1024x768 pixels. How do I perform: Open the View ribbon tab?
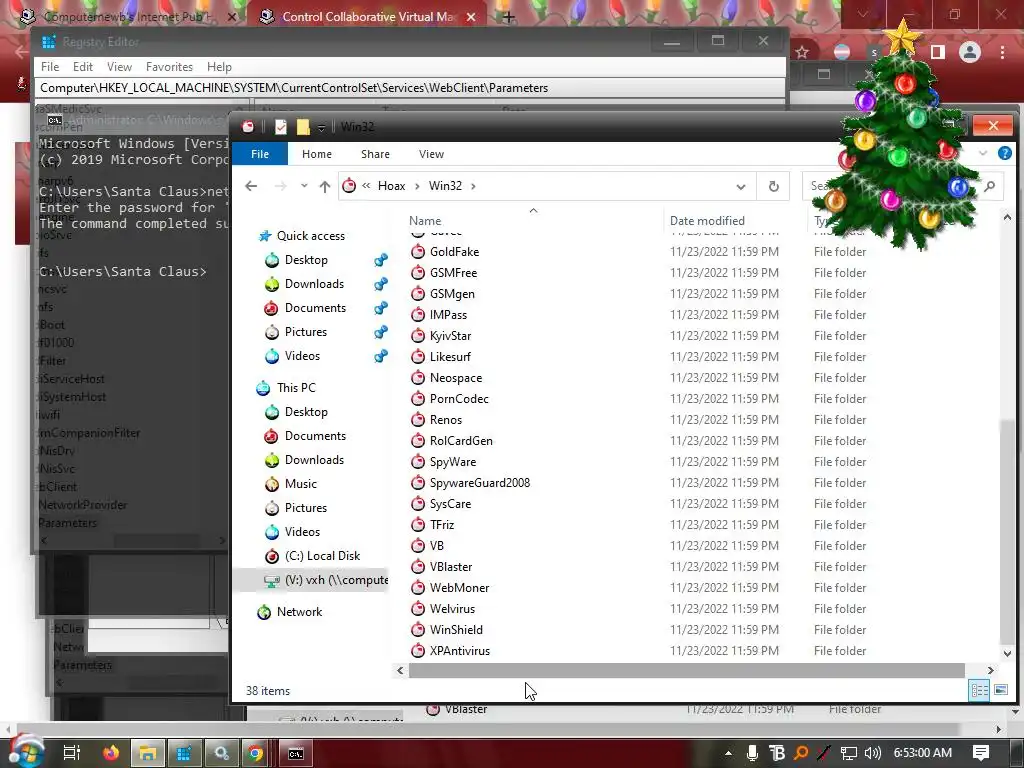pos(431,154)
